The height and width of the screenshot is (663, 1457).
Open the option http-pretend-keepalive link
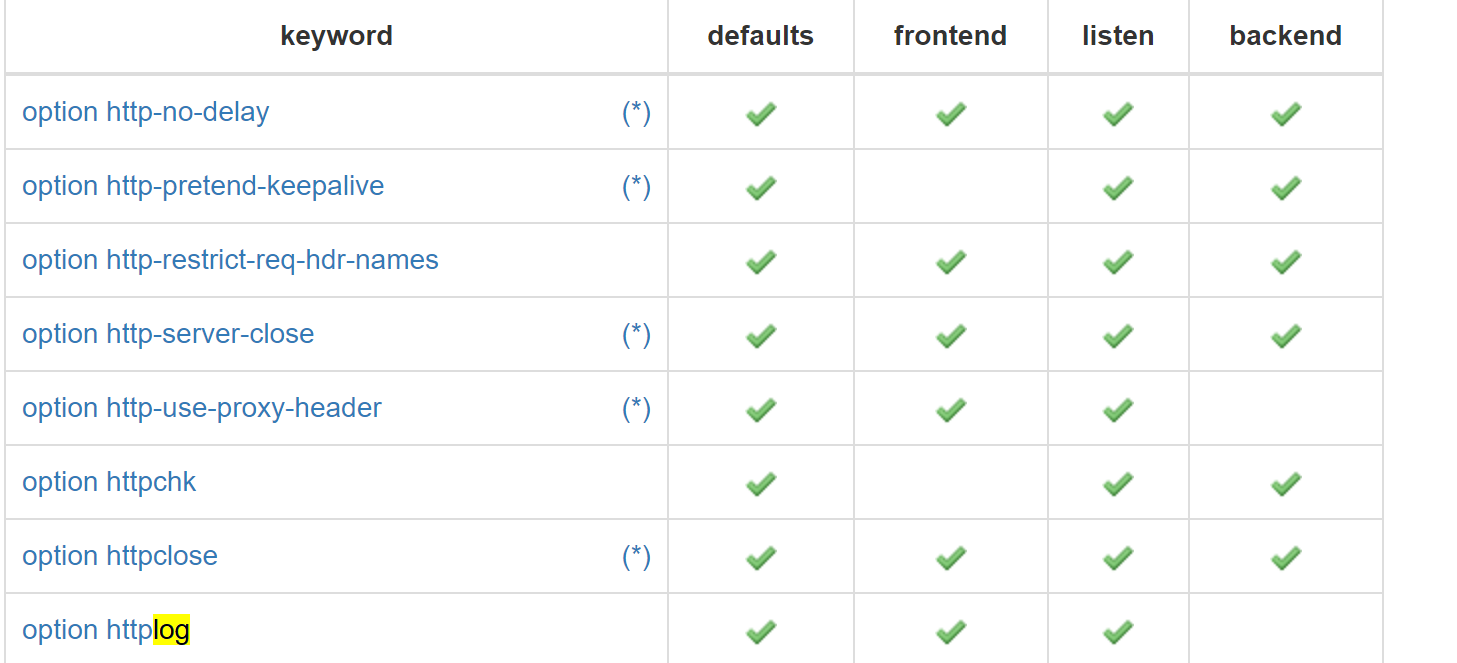point(203,186)
